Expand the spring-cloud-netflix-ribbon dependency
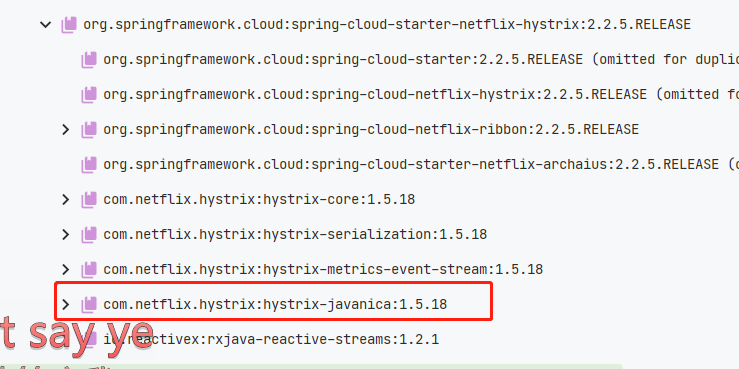 [66, 129]
